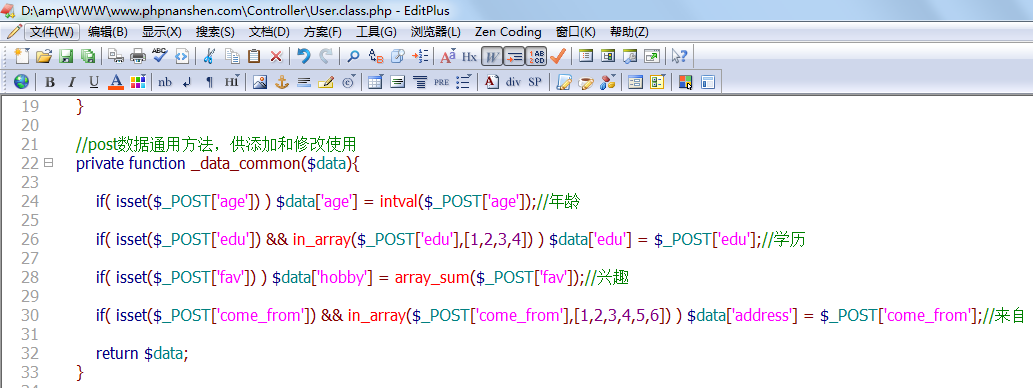
Task: Cut selection using the scissors icon
Action: click(209, 57)
